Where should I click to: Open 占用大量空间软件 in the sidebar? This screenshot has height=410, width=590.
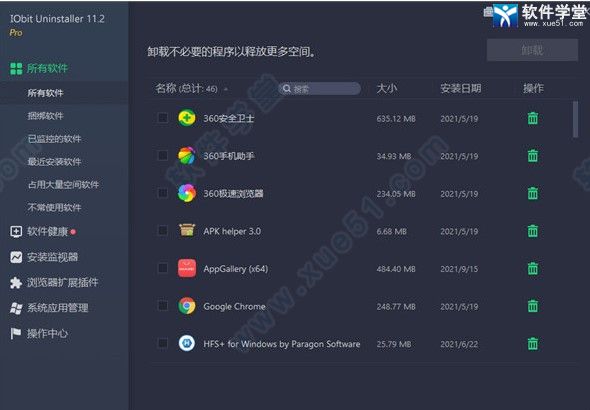(x=64, y=185)
